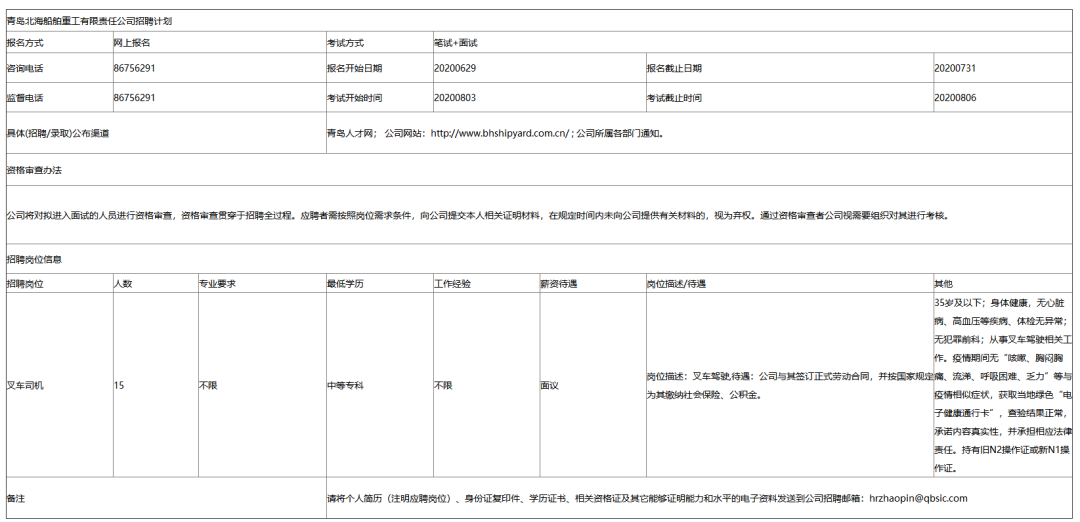Screen dimensions: 1080x522
Task: Select 不限 under 工作经验
Action: (443, 386)
